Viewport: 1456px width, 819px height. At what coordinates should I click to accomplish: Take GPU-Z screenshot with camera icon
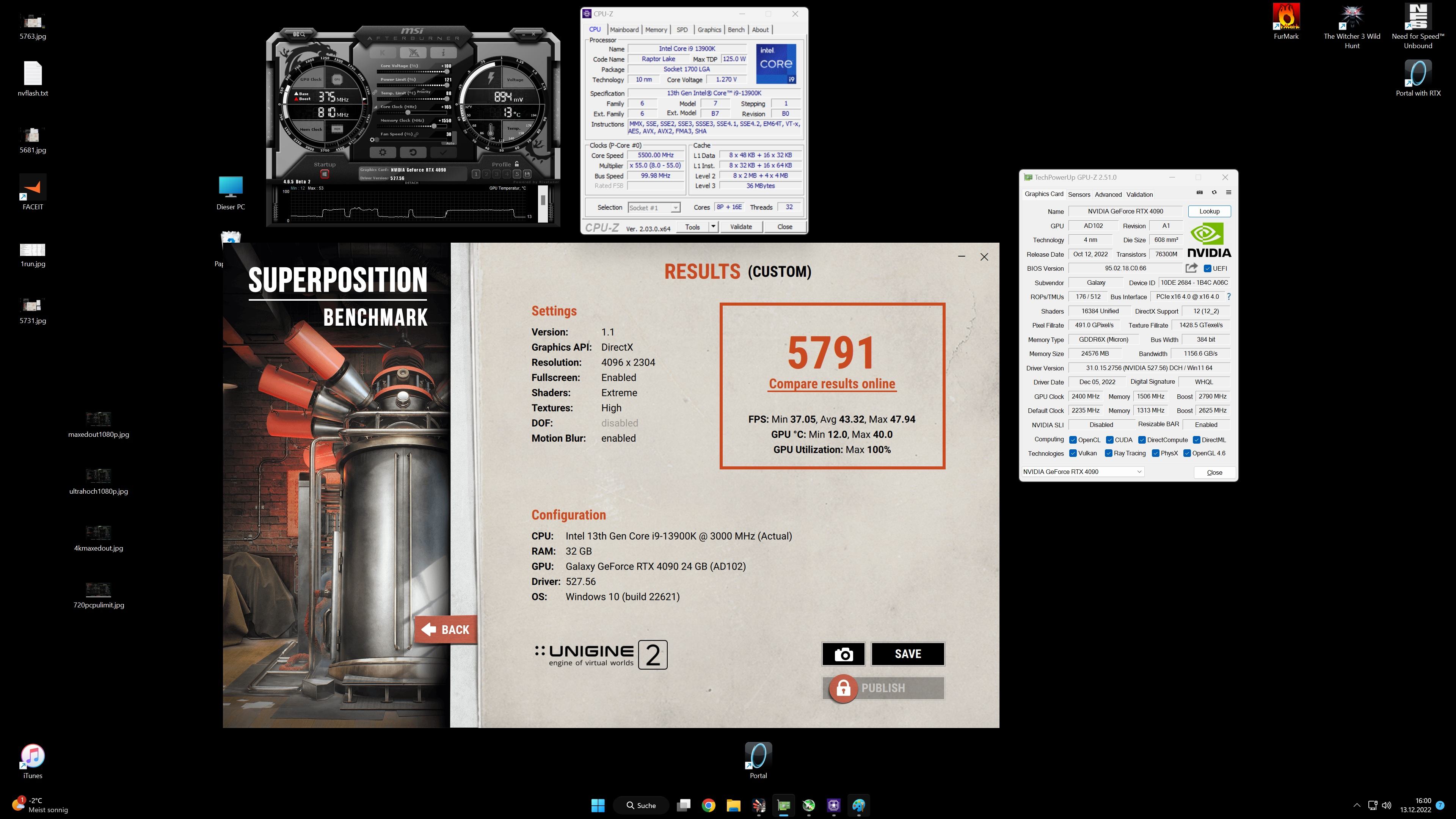pos(1199,193)
